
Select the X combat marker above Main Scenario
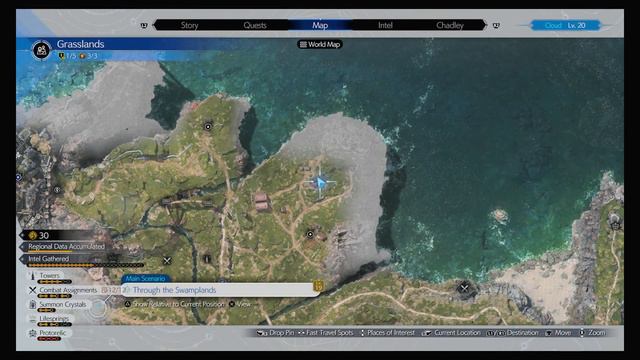pos(167,260)
